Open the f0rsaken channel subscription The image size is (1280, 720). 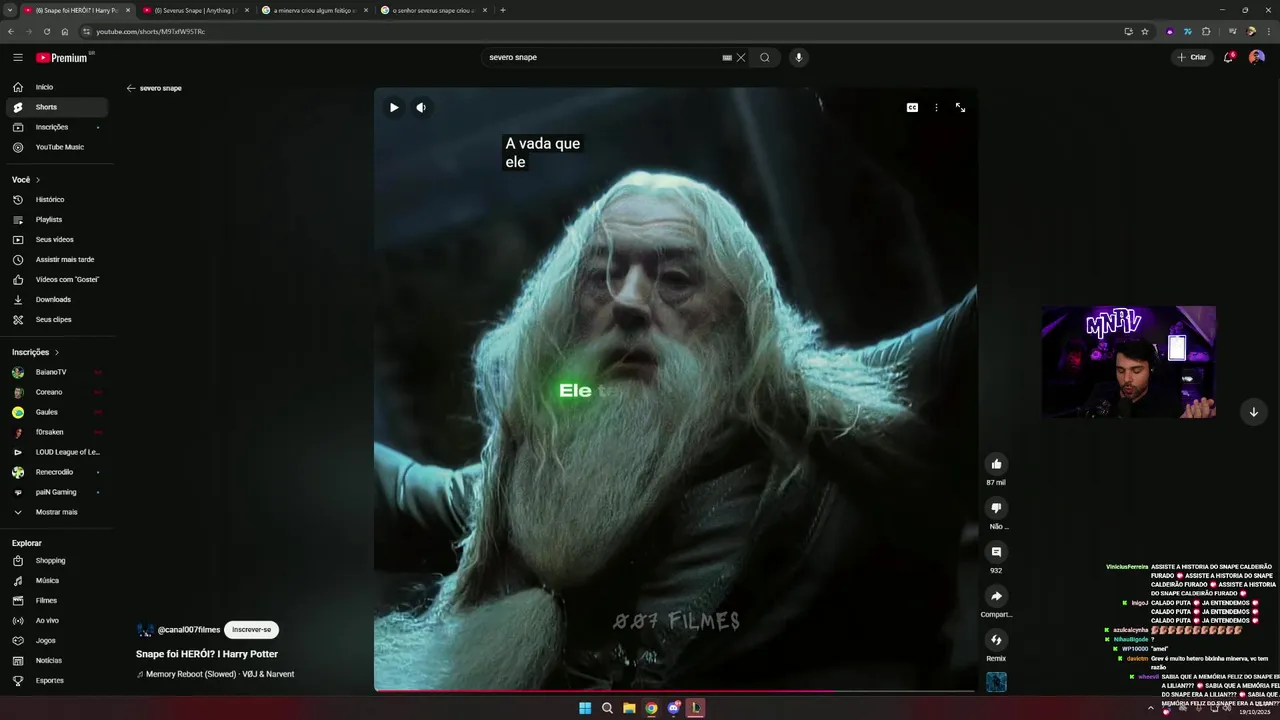coord(56,432)
